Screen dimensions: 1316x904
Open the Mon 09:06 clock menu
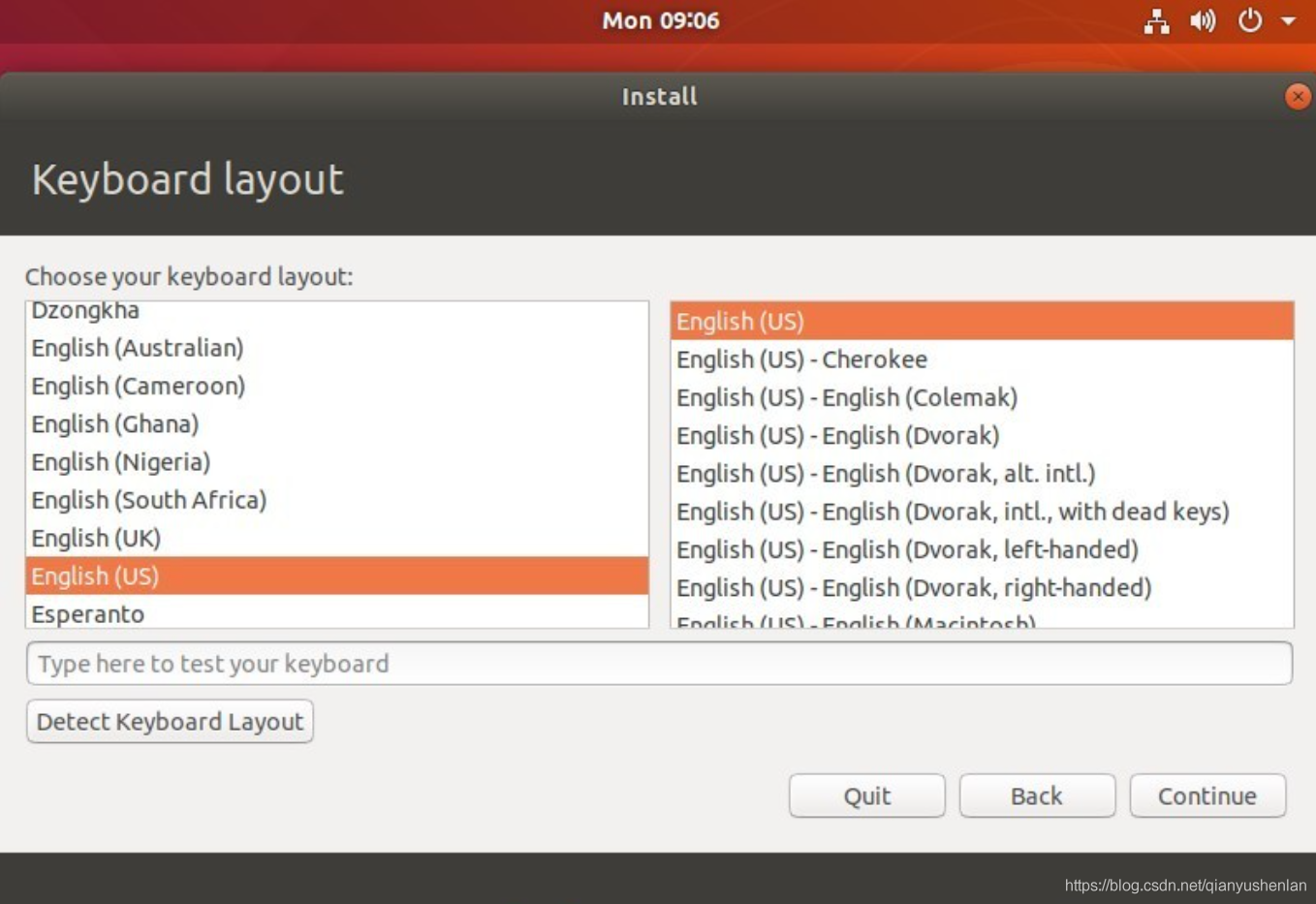660,20
